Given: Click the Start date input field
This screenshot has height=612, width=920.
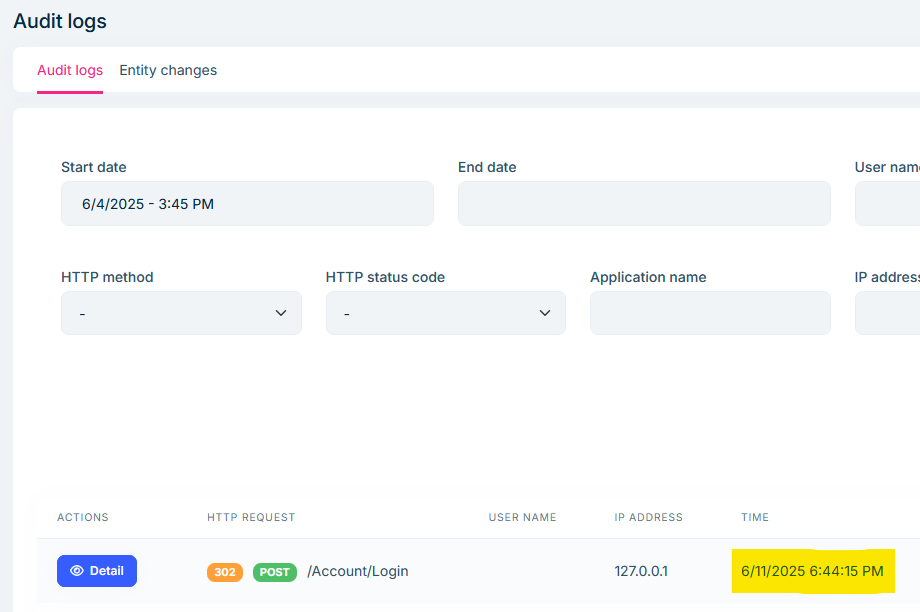Looking at the screenshot, I should point(247,204).
